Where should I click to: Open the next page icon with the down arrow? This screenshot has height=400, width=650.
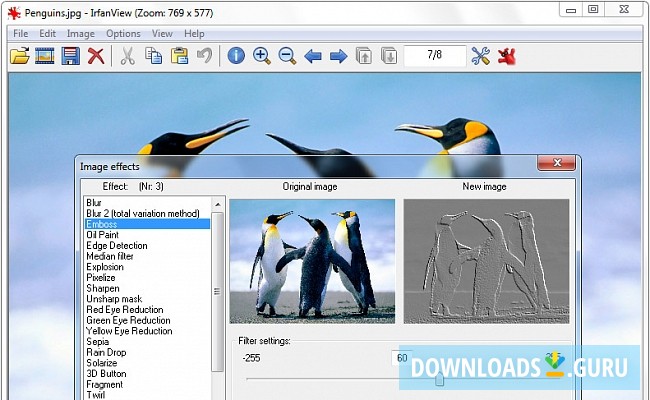coord(389,56)
